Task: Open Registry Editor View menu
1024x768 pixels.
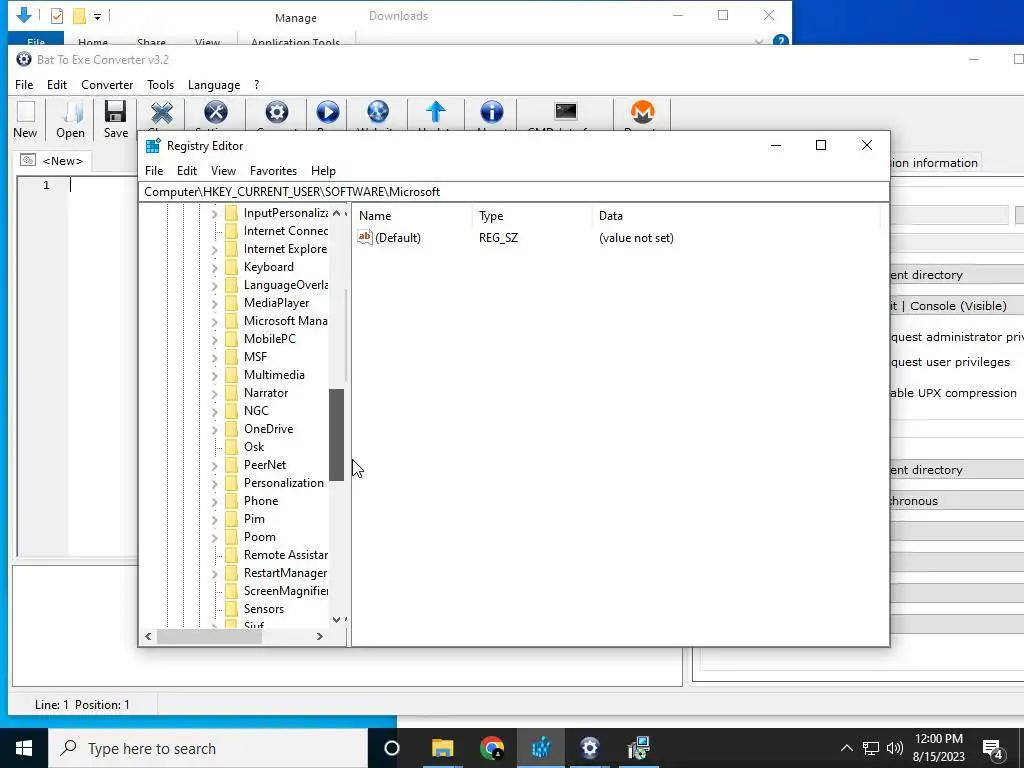Action: pos(223,170)
